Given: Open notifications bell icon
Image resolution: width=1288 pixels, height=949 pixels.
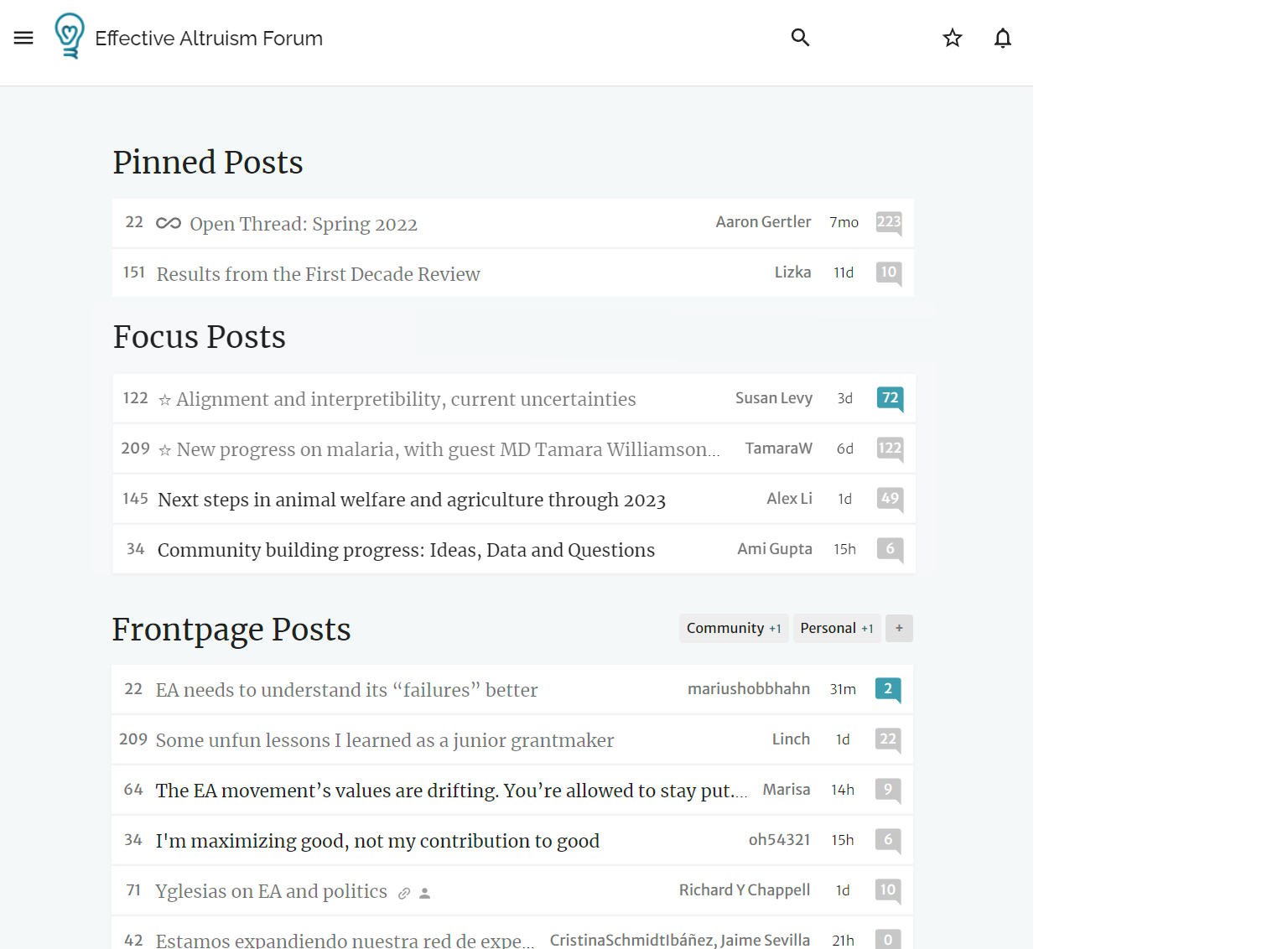Looking at the screenshot, I should click(1002, 38).
